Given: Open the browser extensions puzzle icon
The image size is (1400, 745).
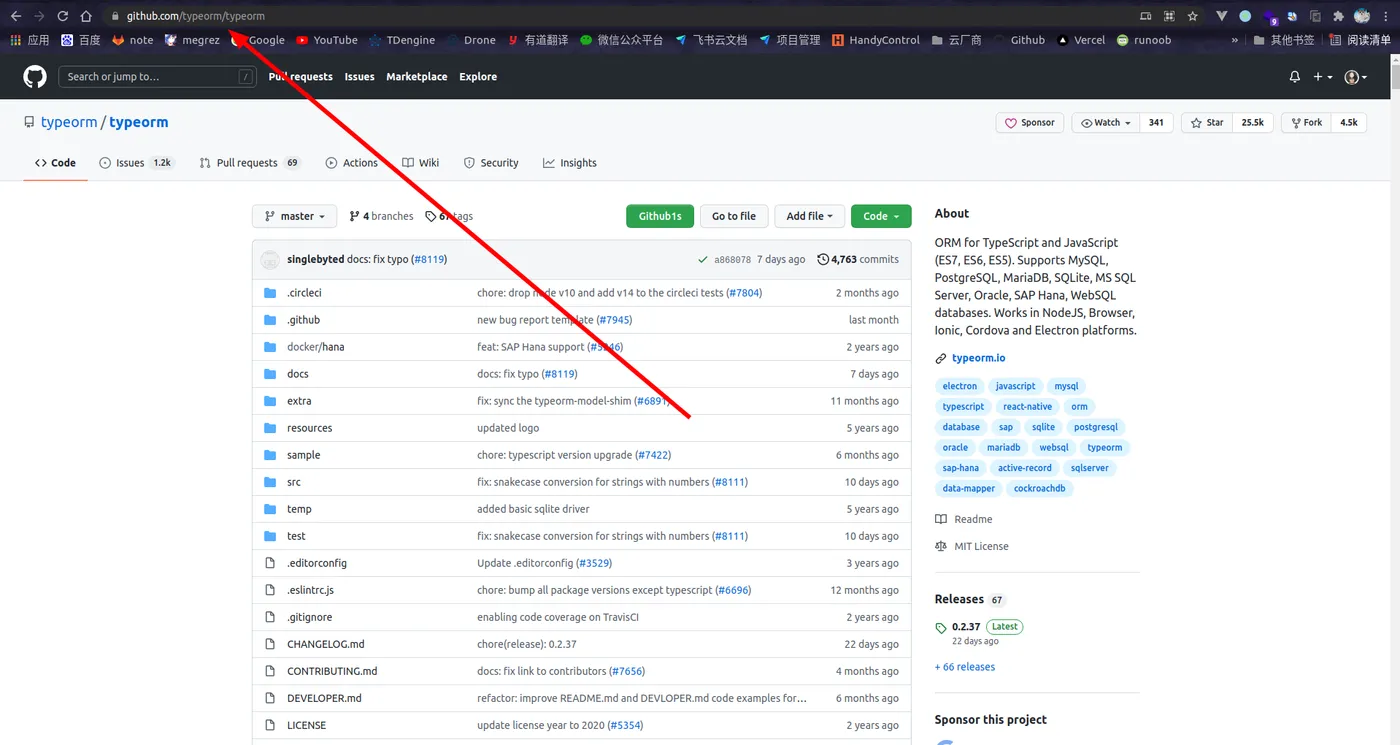Looking at the screenshot, I should coord(1338,16).
